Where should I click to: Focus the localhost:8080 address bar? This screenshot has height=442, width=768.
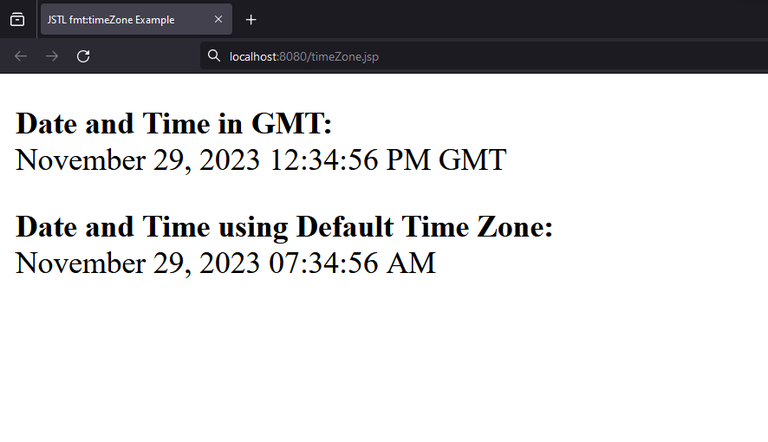pos(450,56)
